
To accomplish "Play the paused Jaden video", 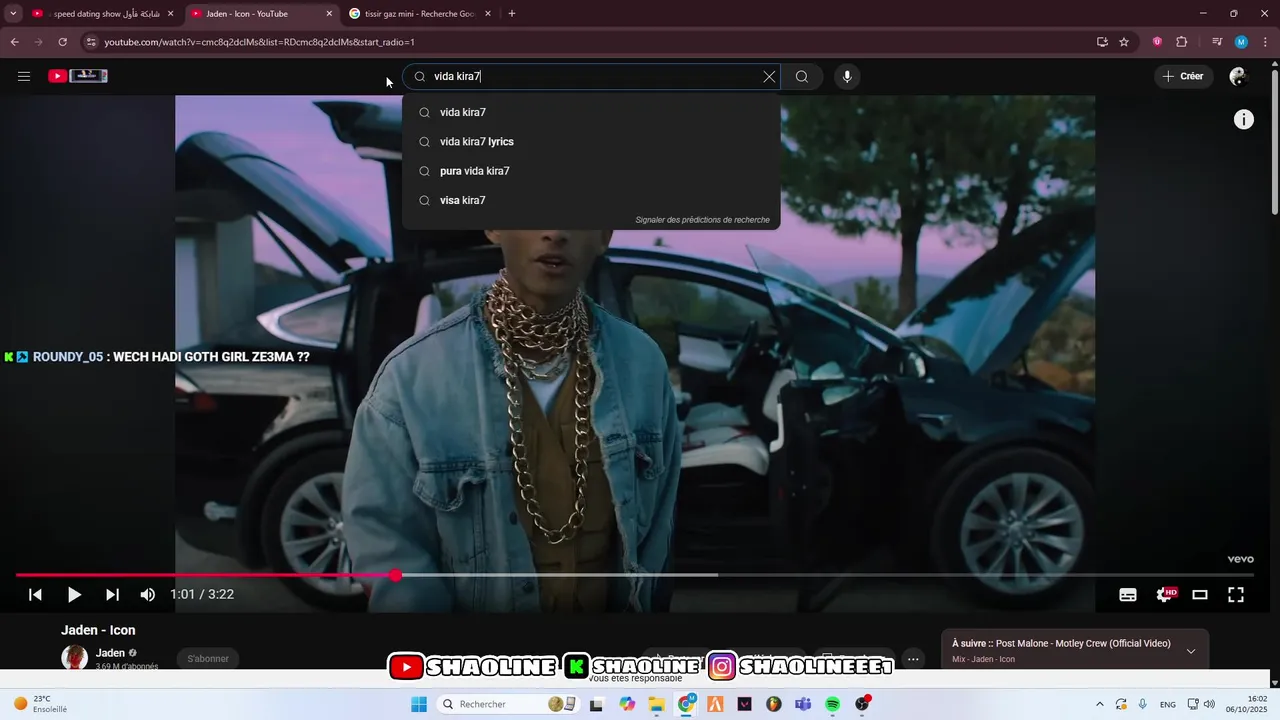I will coord(74,594).
